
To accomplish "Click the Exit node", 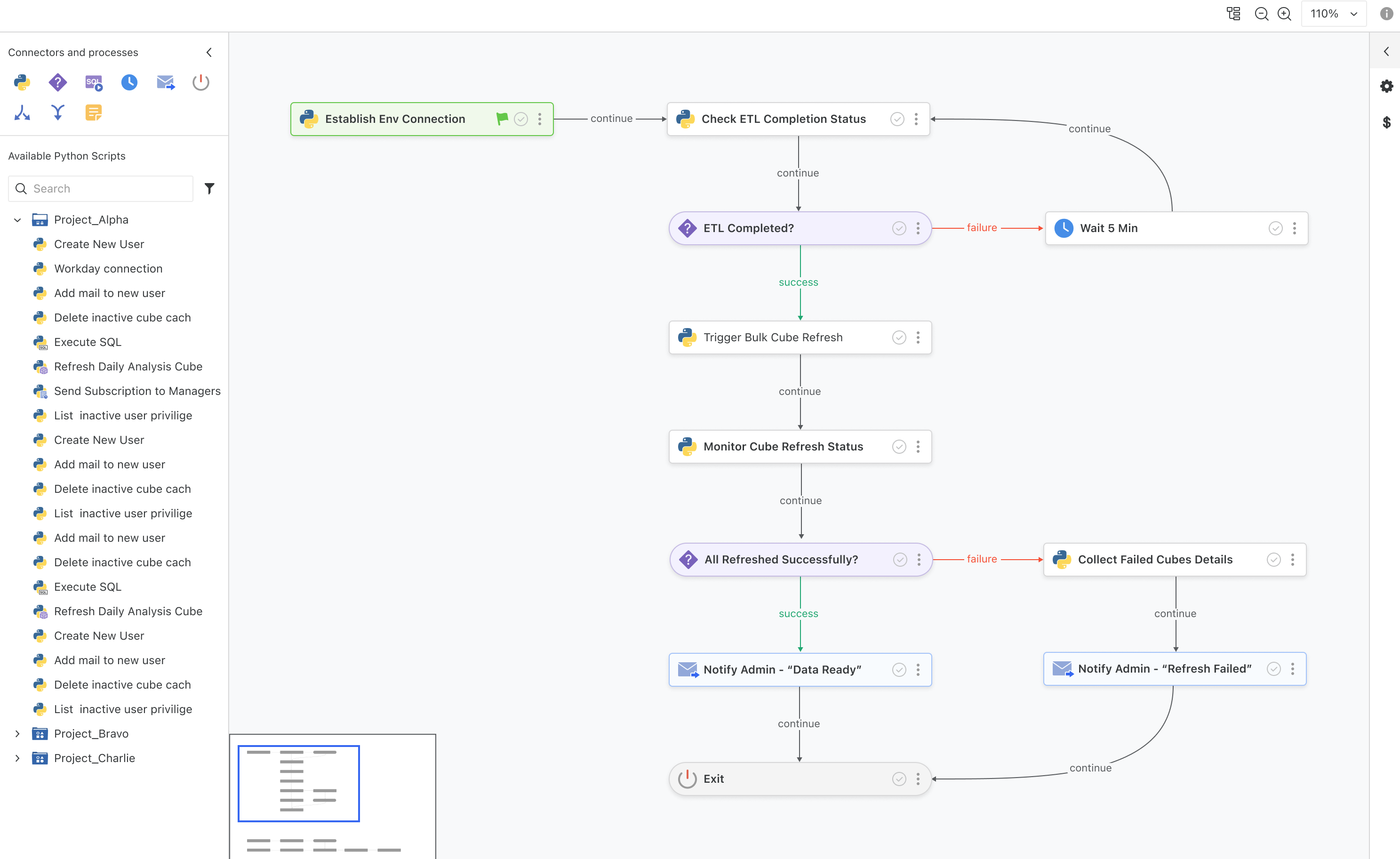I will [x=800, y=779].
